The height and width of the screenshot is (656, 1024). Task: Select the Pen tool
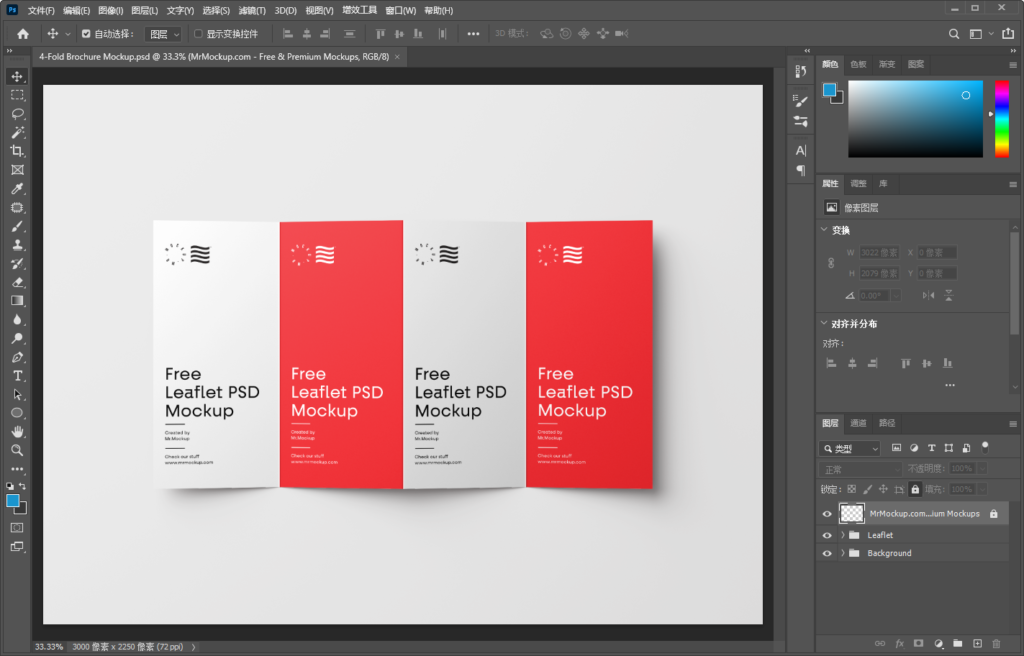[x=17, y=357]
